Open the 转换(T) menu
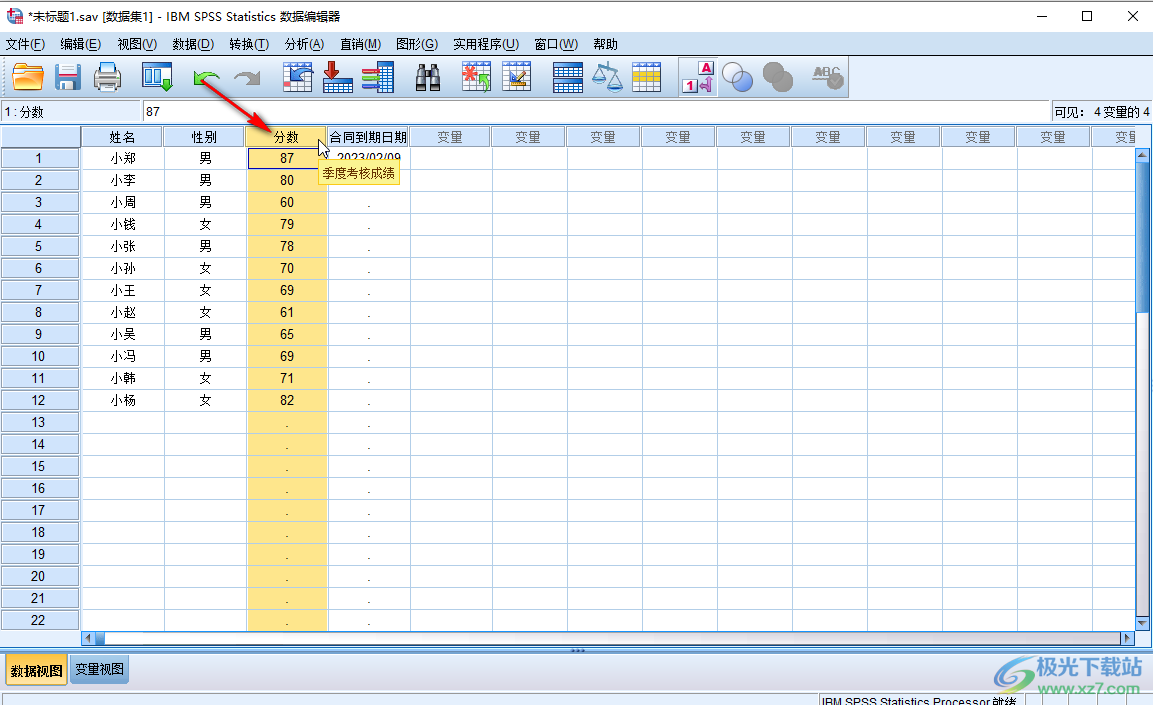 (249, 44)
